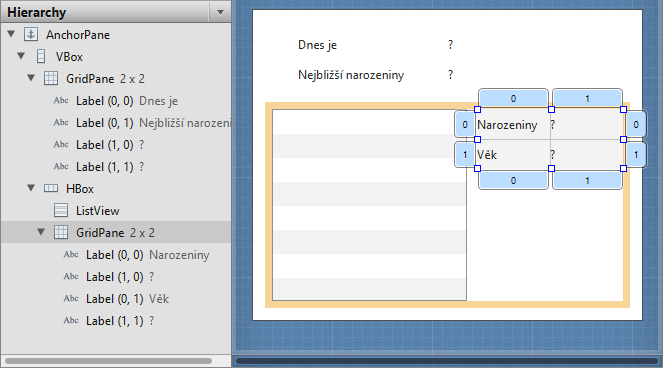The height and width of the screenshot is (368, 663).
Task: Click top column 1 header of GridPane
Action: click(x=587, y=98)
